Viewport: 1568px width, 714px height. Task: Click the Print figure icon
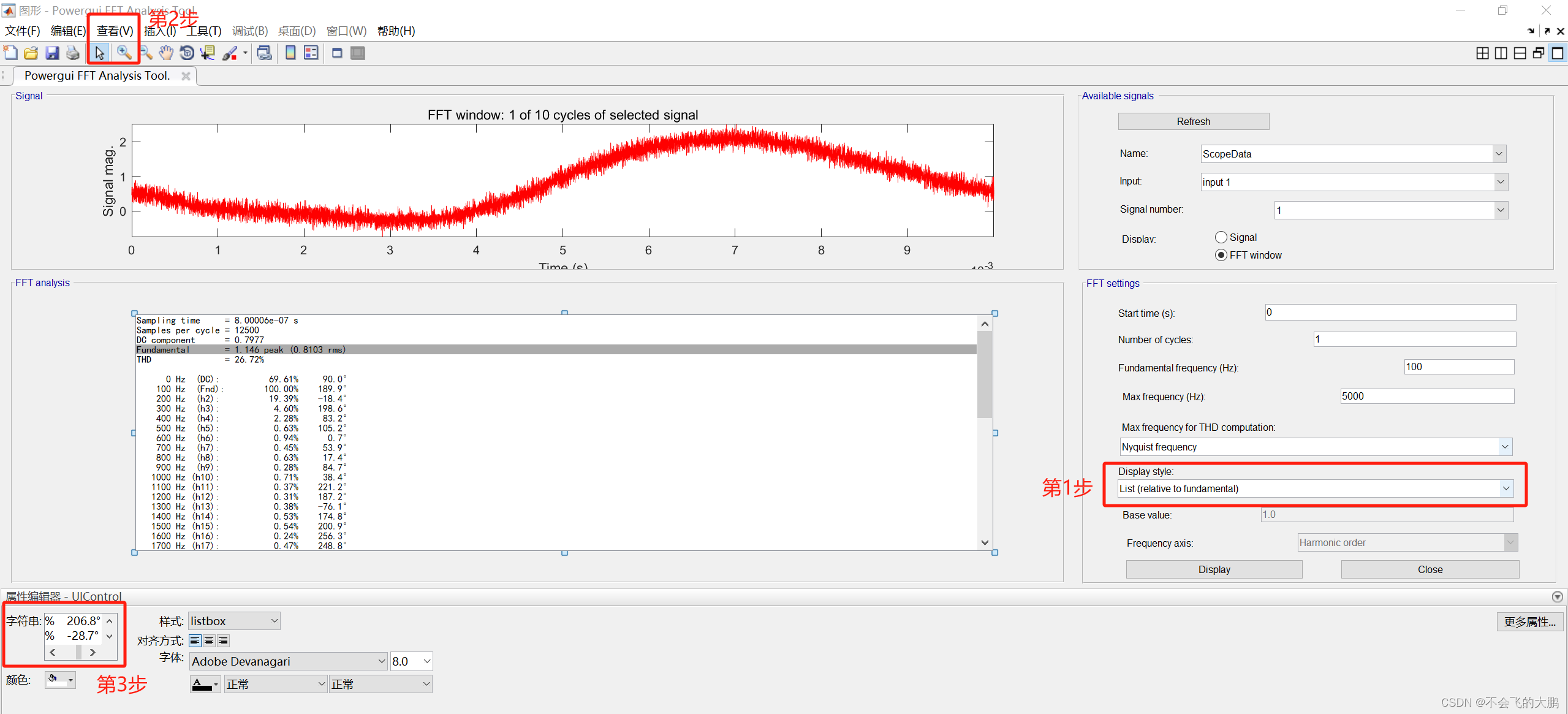tap(73, 53)
